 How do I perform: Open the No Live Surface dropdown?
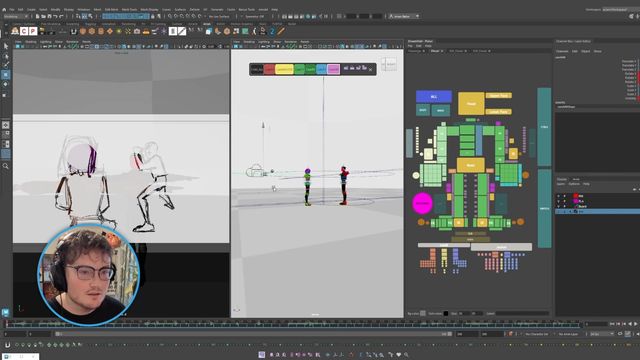point(220,16)
